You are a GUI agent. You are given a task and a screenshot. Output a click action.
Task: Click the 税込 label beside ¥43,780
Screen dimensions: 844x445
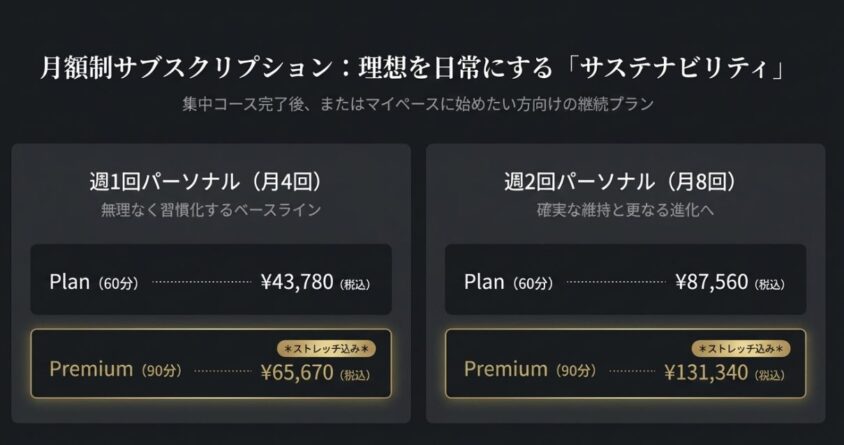coord(355,284)
